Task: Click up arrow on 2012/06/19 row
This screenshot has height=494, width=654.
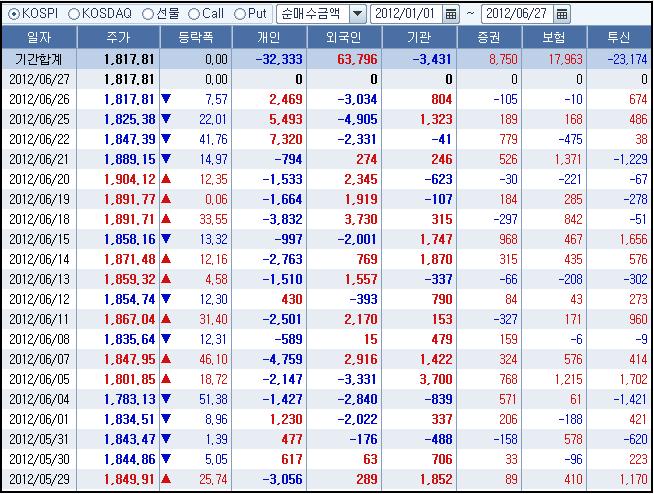Action: point(166,199)
